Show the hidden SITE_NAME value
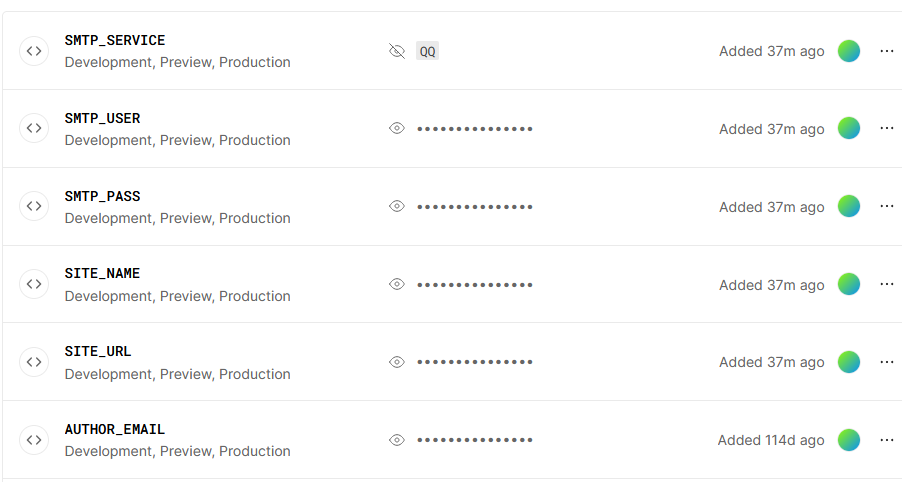This screenshot has height=482, width=902. (397, 284)
